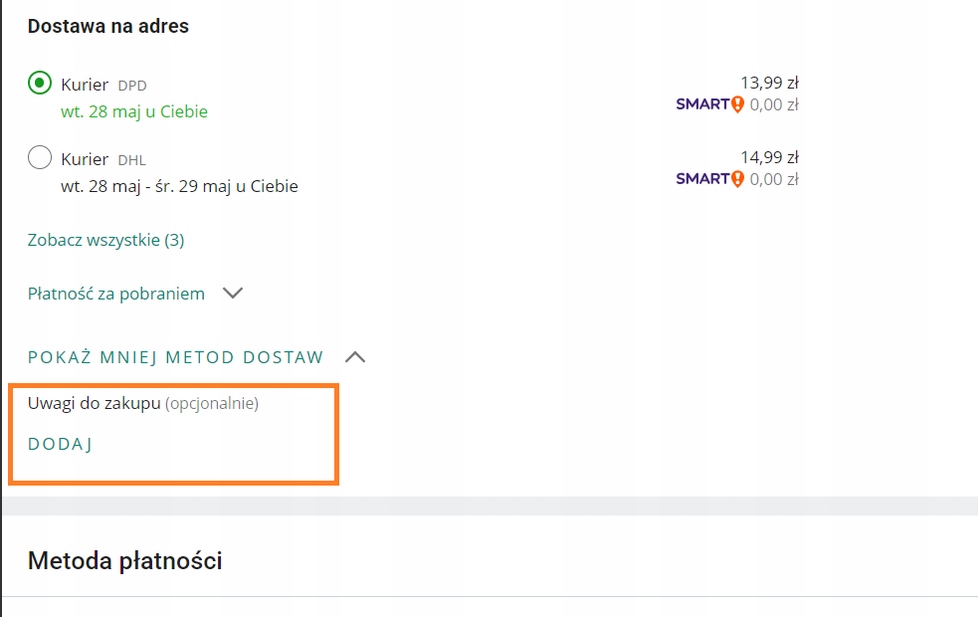Viewport: 978px width, 617px height.
Task: Choose the DHL courier radio button
Action: click(x=40, y=158)
